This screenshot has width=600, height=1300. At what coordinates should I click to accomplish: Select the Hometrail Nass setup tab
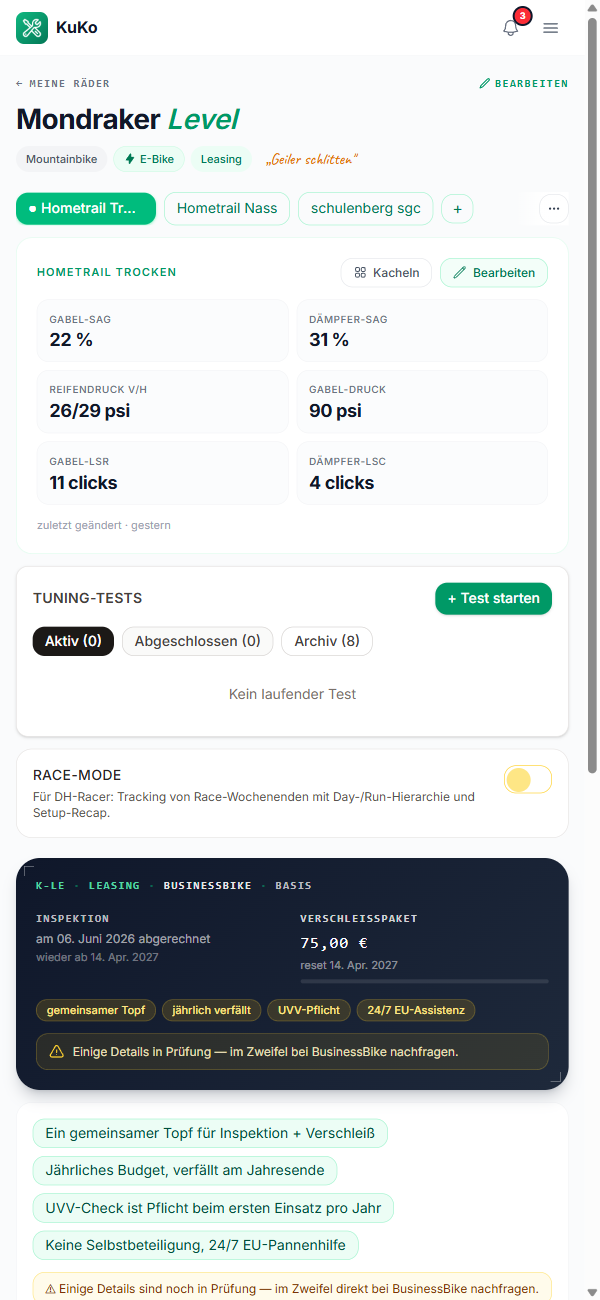pyautogui.click(x=227, y=209)
